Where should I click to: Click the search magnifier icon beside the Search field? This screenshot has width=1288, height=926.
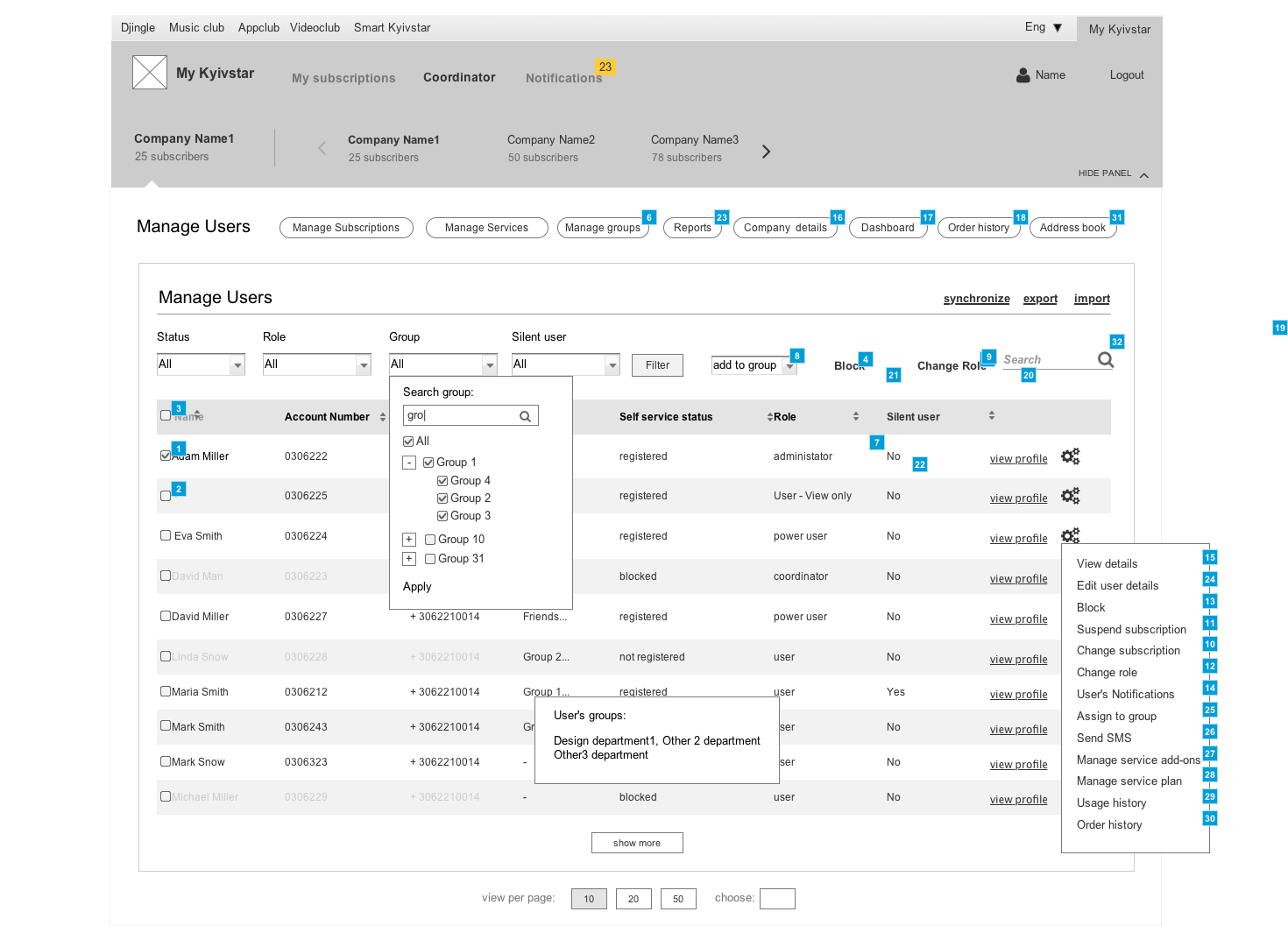[x=1105, y=359]
